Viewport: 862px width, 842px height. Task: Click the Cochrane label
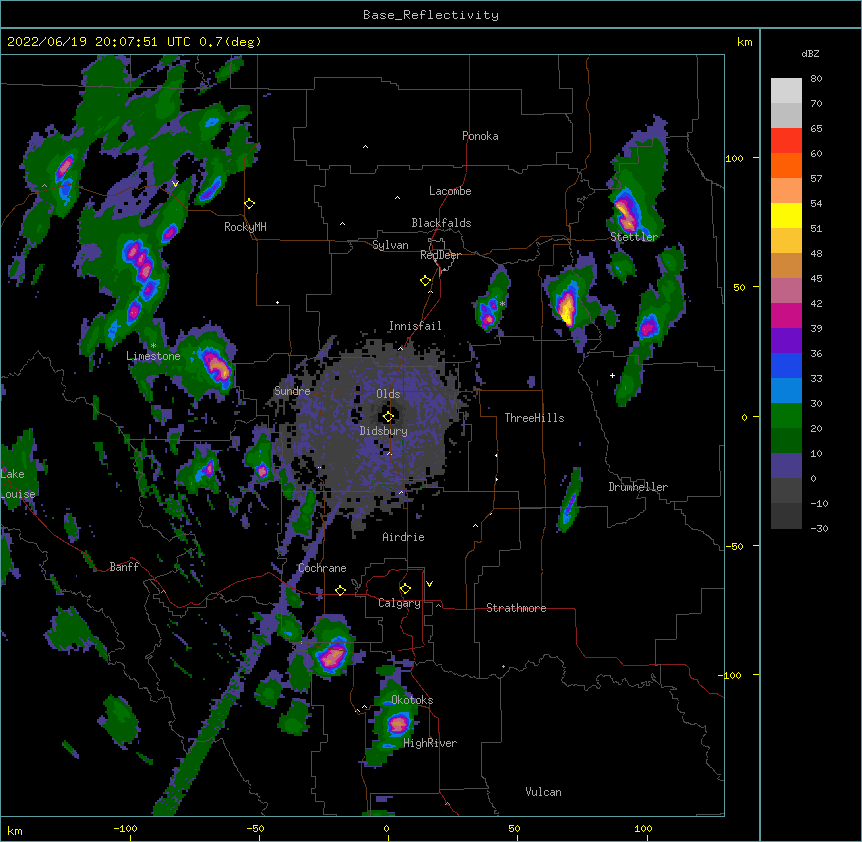tap(322, 568)
